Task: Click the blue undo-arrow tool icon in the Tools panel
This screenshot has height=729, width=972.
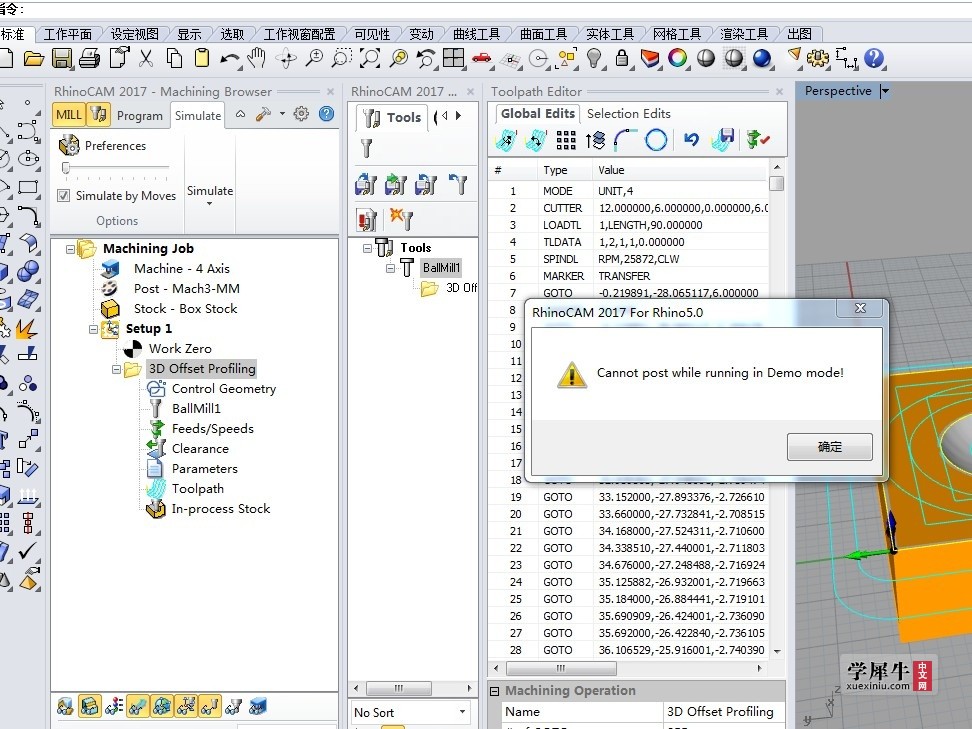Action: (x=458, y=184)
